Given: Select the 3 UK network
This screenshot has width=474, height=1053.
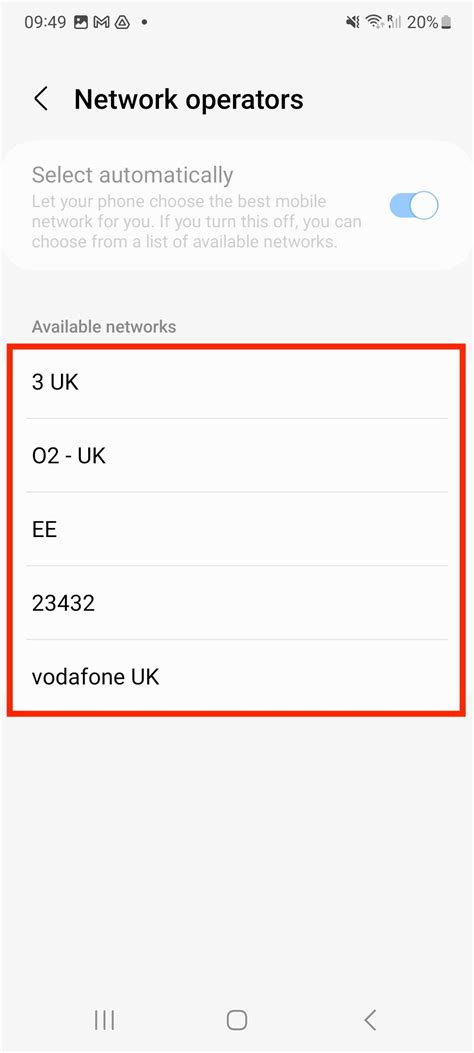Looking at the screenshot, I should 236,382.
